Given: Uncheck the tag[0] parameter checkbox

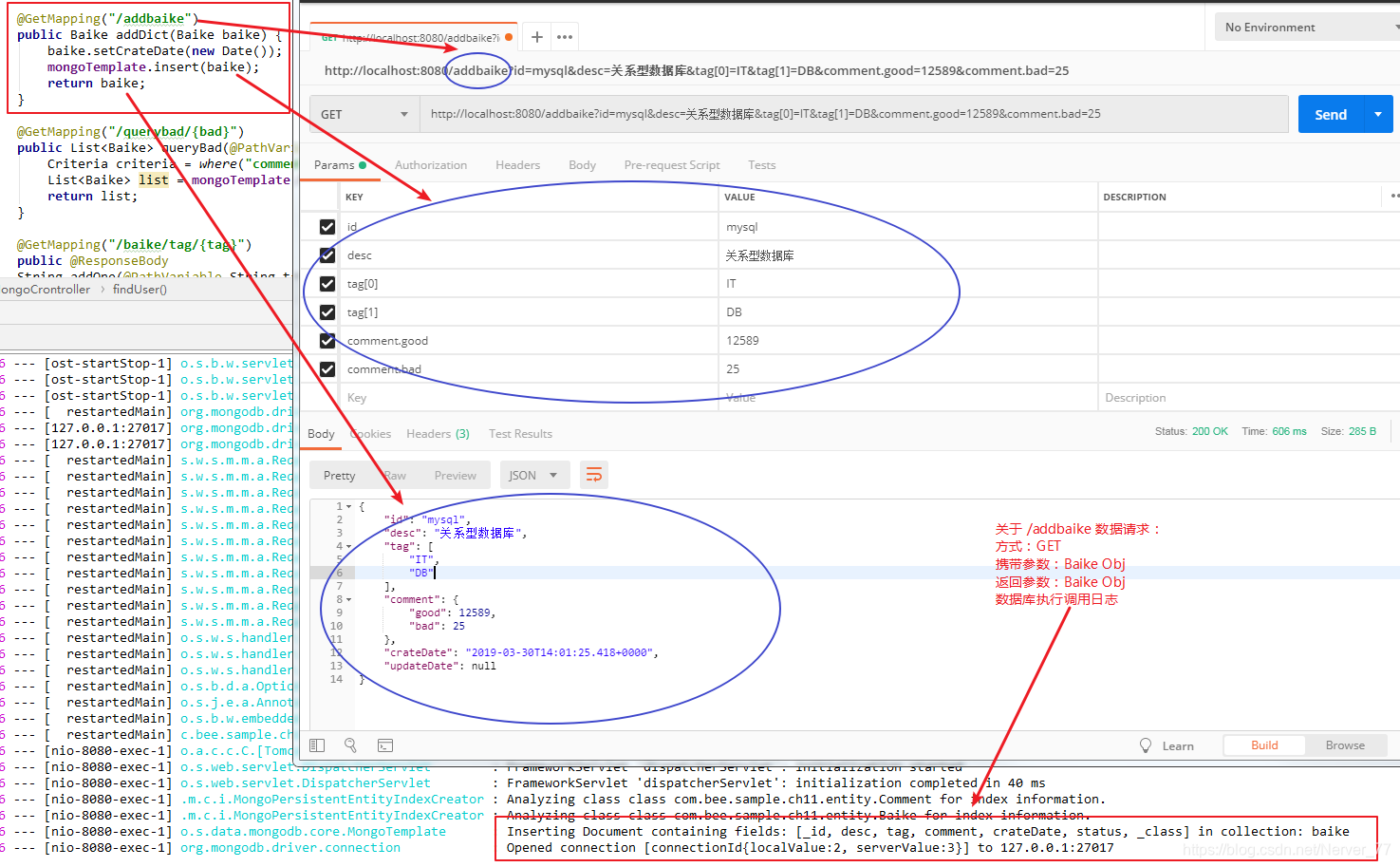Looking at the screenshot, I should tap(327, 284).
